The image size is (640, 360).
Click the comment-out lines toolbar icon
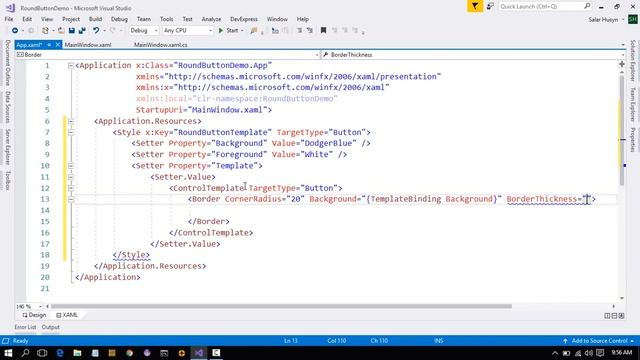(300, 31)
